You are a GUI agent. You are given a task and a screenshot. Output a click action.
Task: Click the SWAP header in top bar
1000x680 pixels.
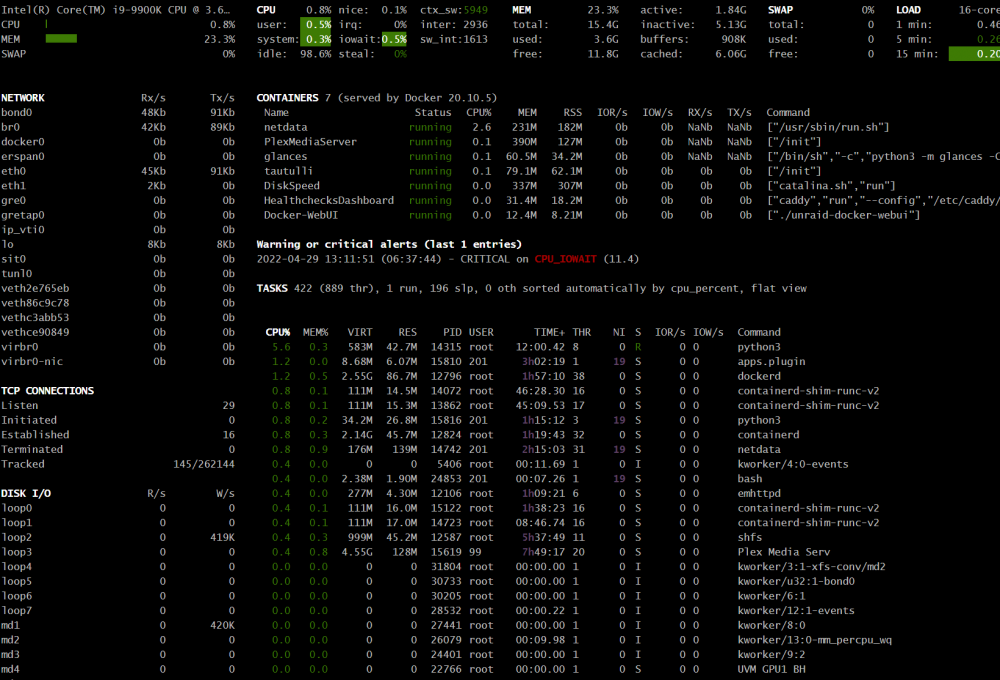point(780,10)
